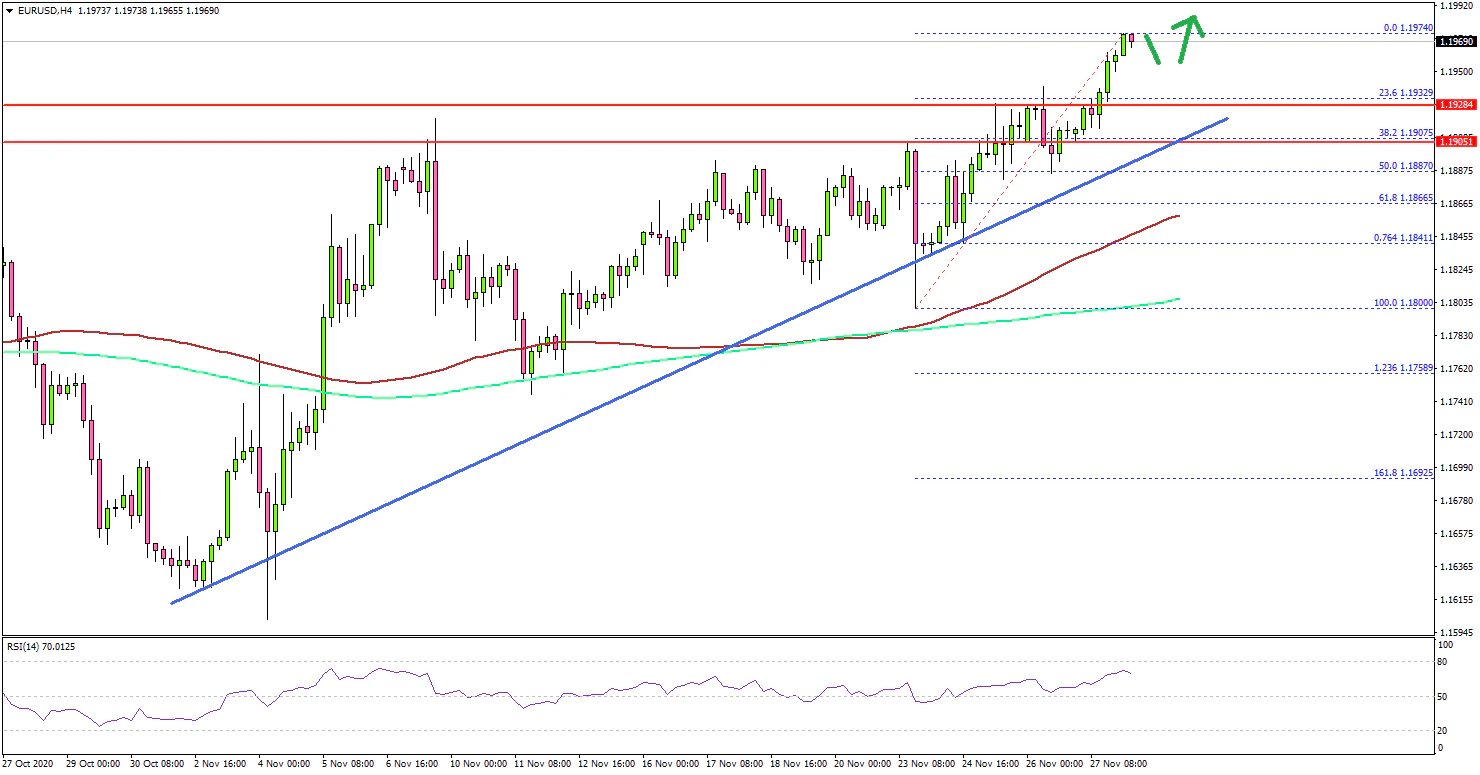Viewport: 1480px width, 775px height.
Task: Click the RSI 80 level scale value
Action: click(x=1442, y=662)
